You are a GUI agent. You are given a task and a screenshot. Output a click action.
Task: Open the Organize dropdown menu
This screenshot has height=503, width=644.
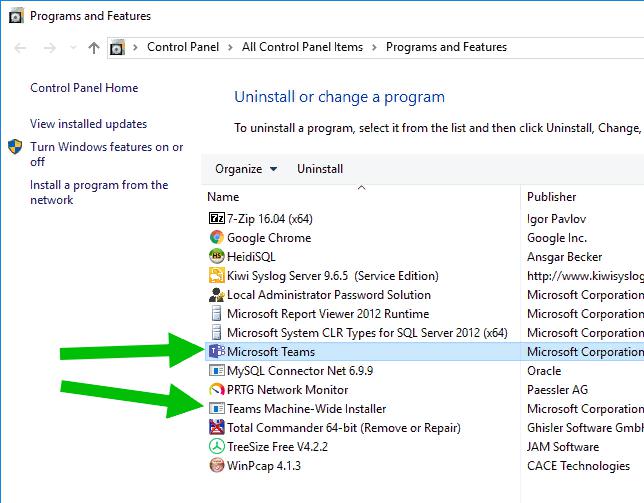click(x=246, y=169)
